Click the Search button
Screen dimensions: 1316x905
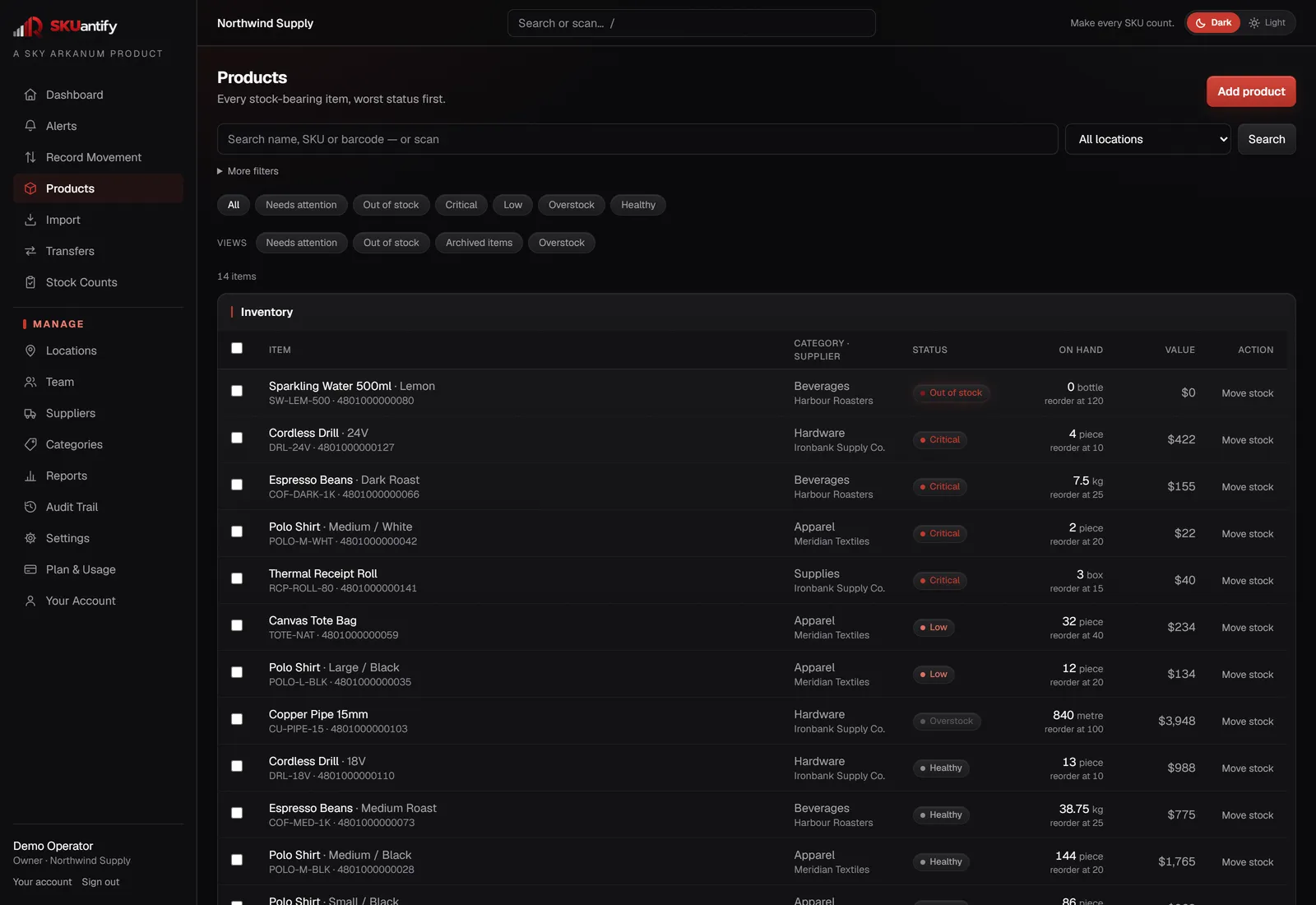tap(1267, 139)
